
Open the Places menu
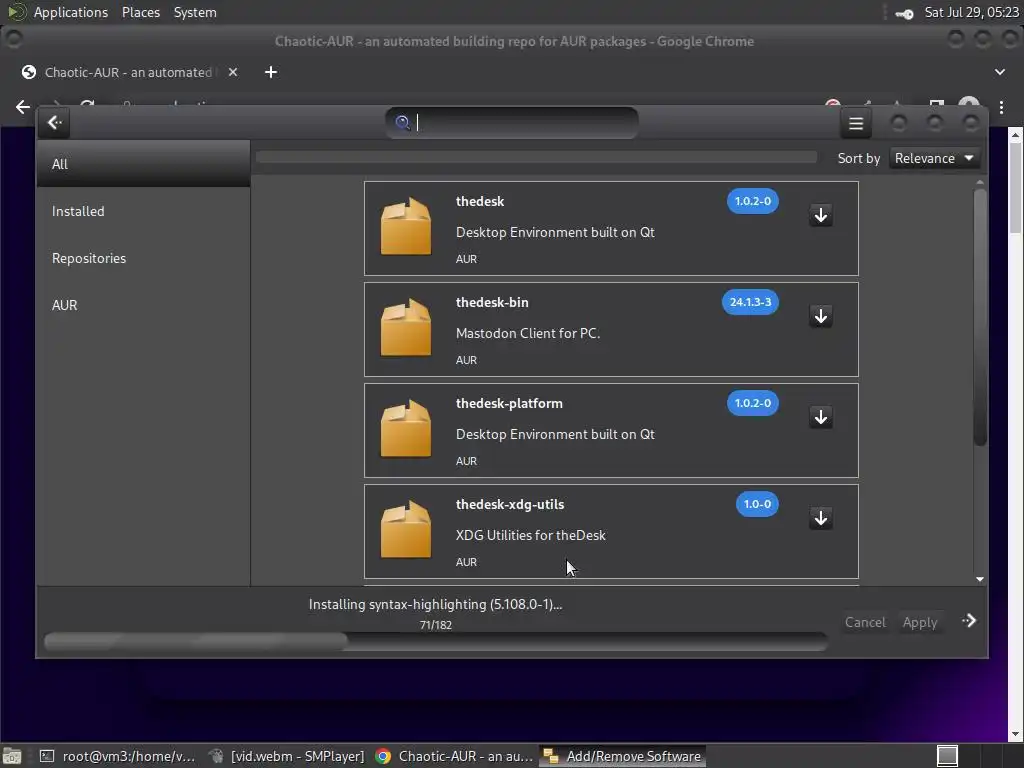pyautogui.click(x=140, y=12)
